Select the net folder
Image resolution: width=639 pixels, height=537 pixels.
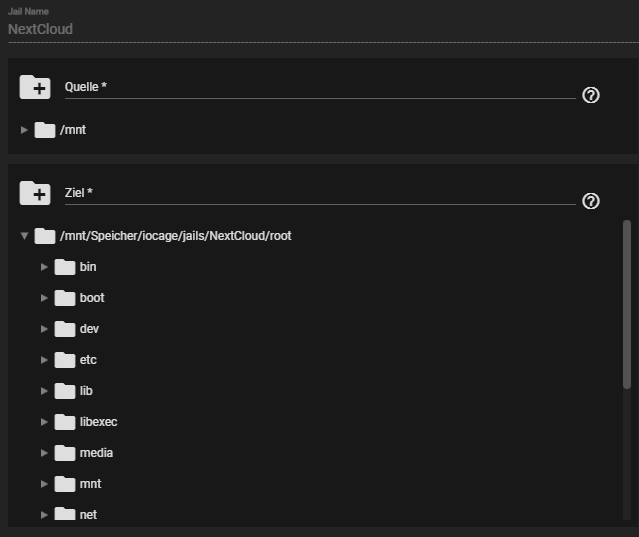pos(88,514)
